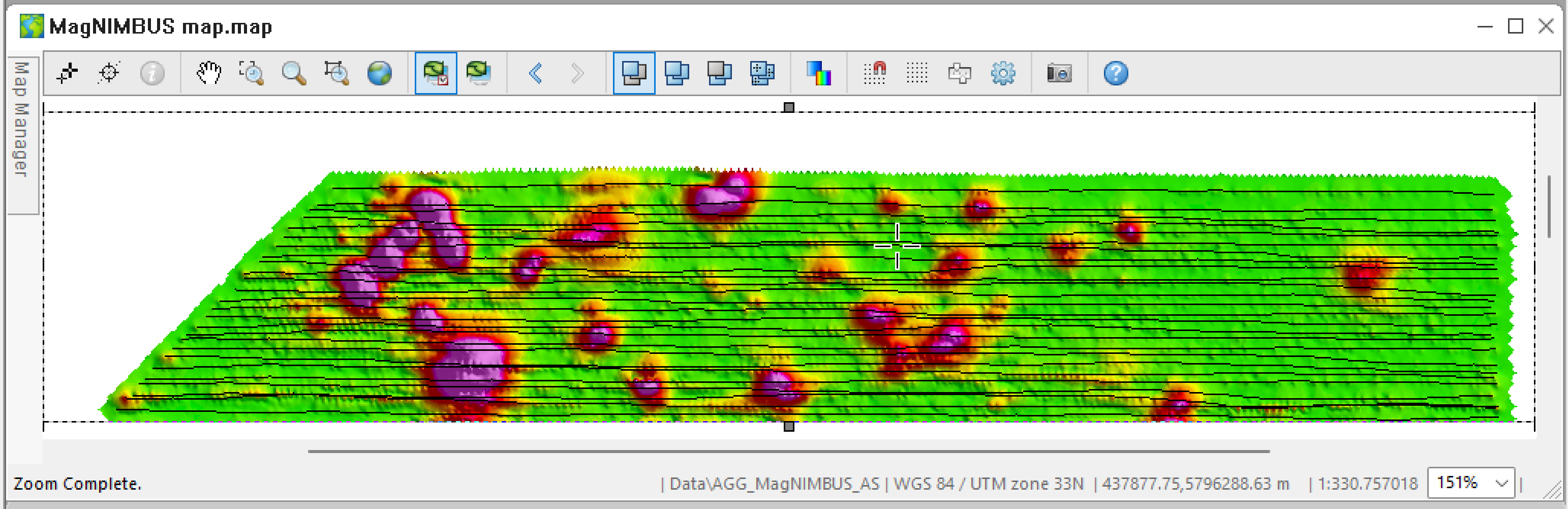Toggle the highlighted overlapping squares view mode
This screenshot has height=509, width=1568.
tap(634, 73)
